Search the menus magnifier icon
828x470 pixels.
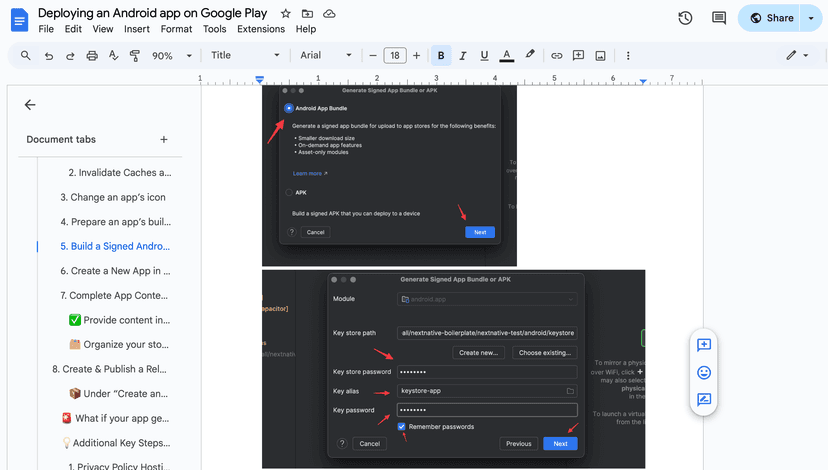coord(25,55)
